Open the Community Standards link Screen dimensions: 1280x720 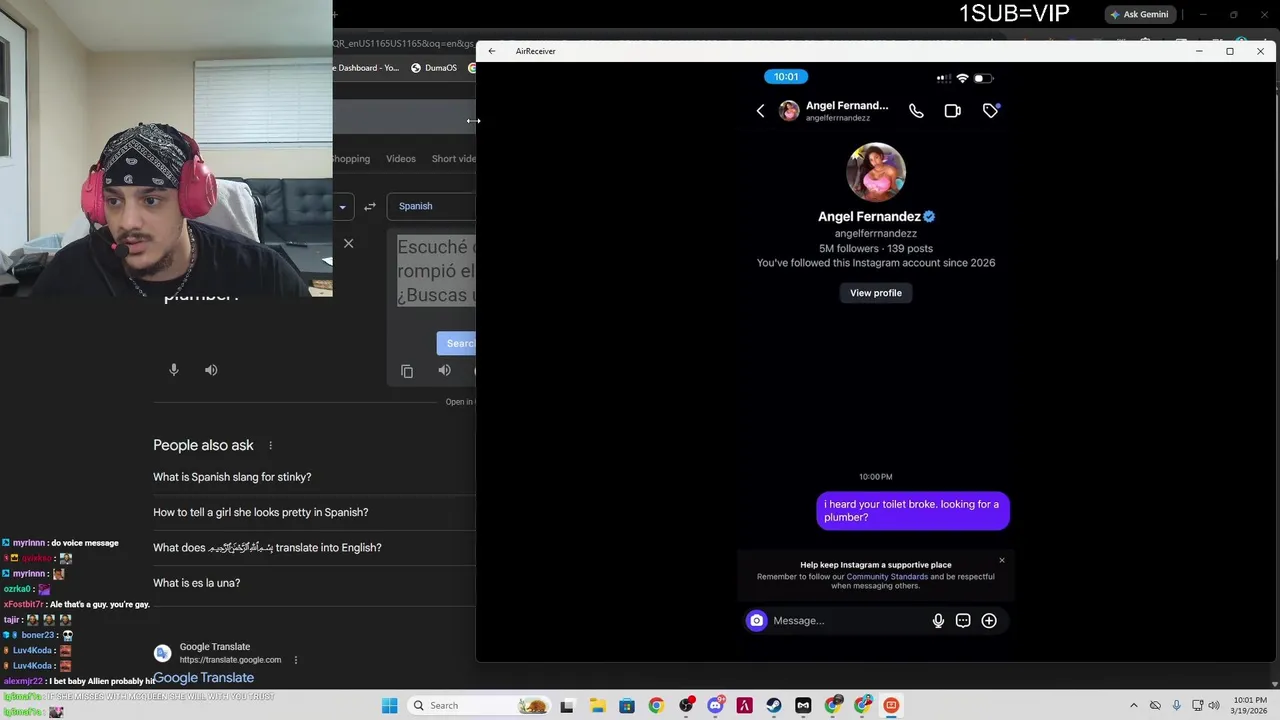(887, 576)
